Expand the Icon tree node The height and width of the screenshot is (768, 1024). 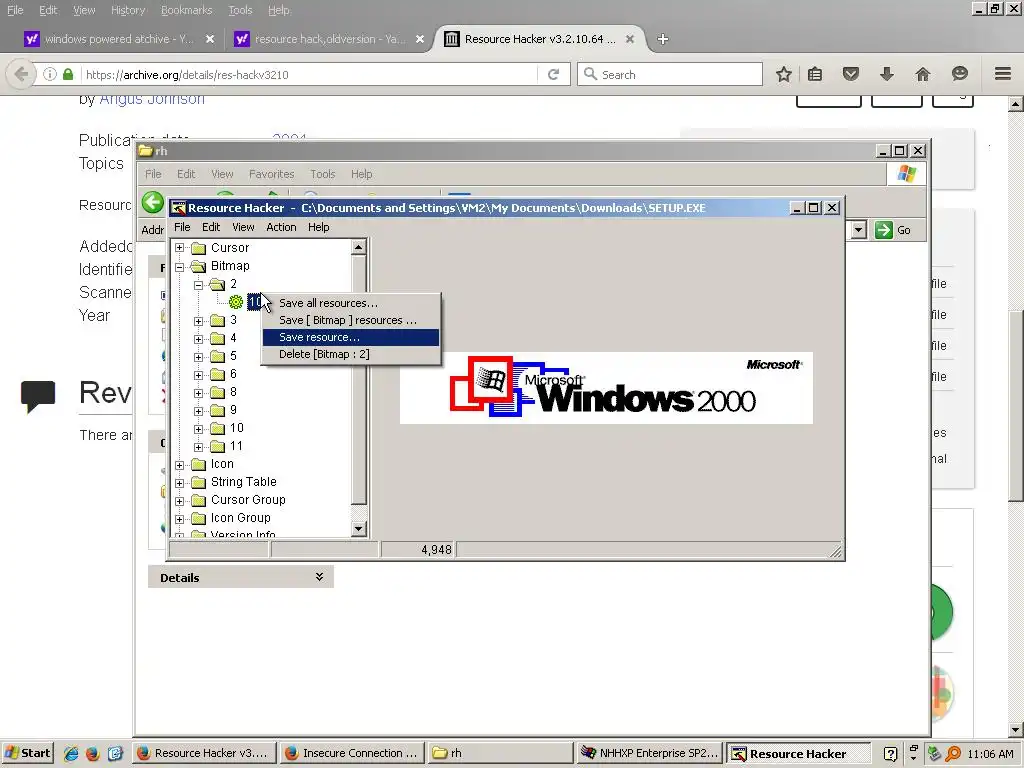coord(180,465)
